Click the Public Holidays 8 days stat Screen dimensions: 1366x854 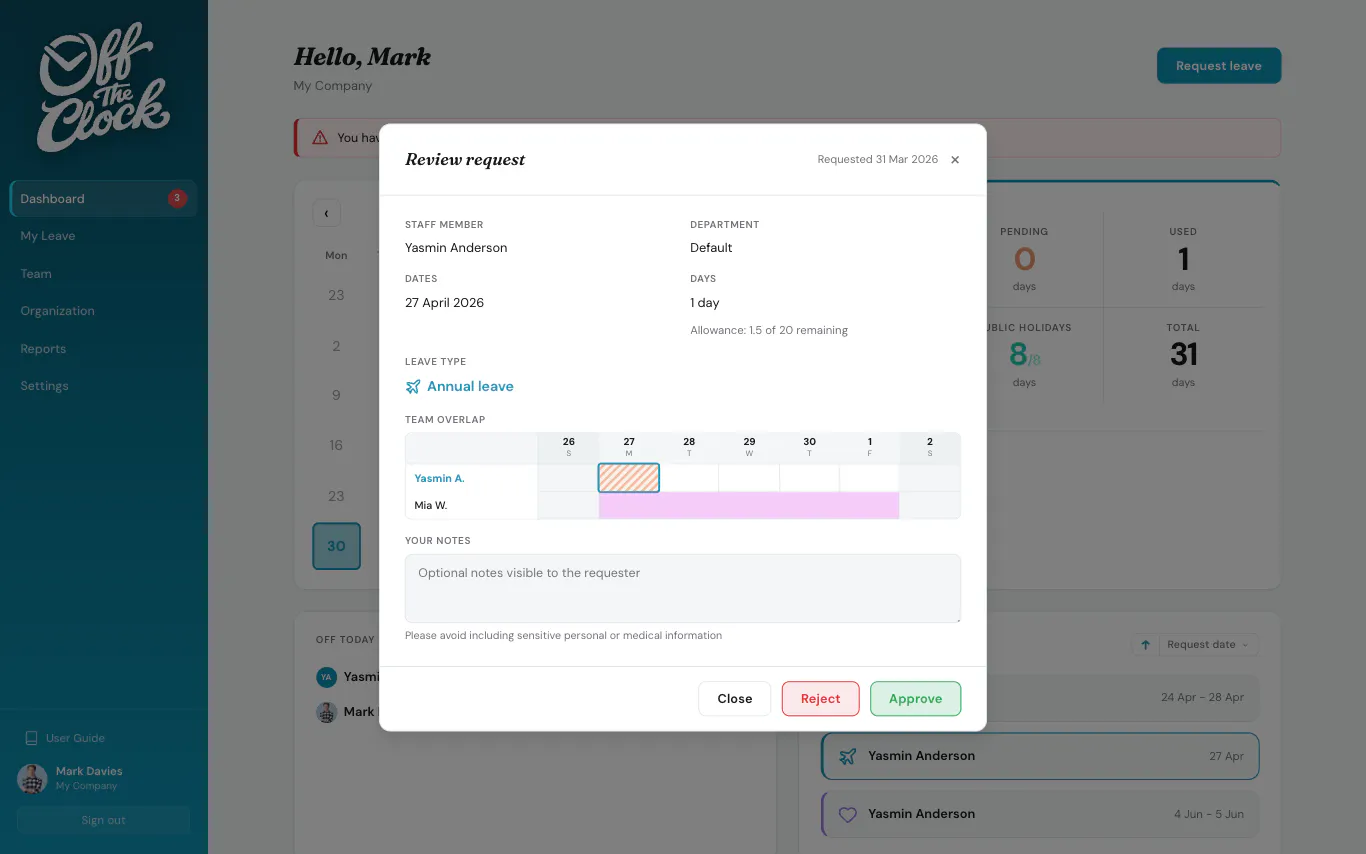point(1024,357)
